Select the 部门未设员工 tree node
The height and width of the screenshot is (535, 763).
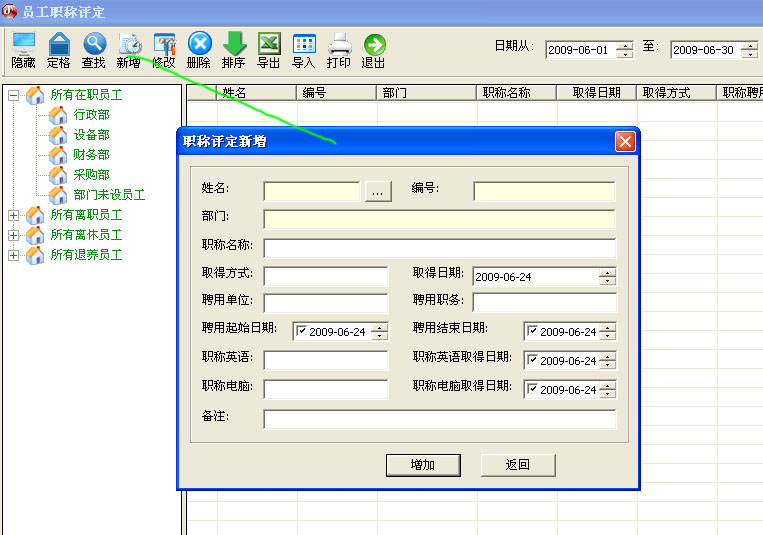pos(109,195)
